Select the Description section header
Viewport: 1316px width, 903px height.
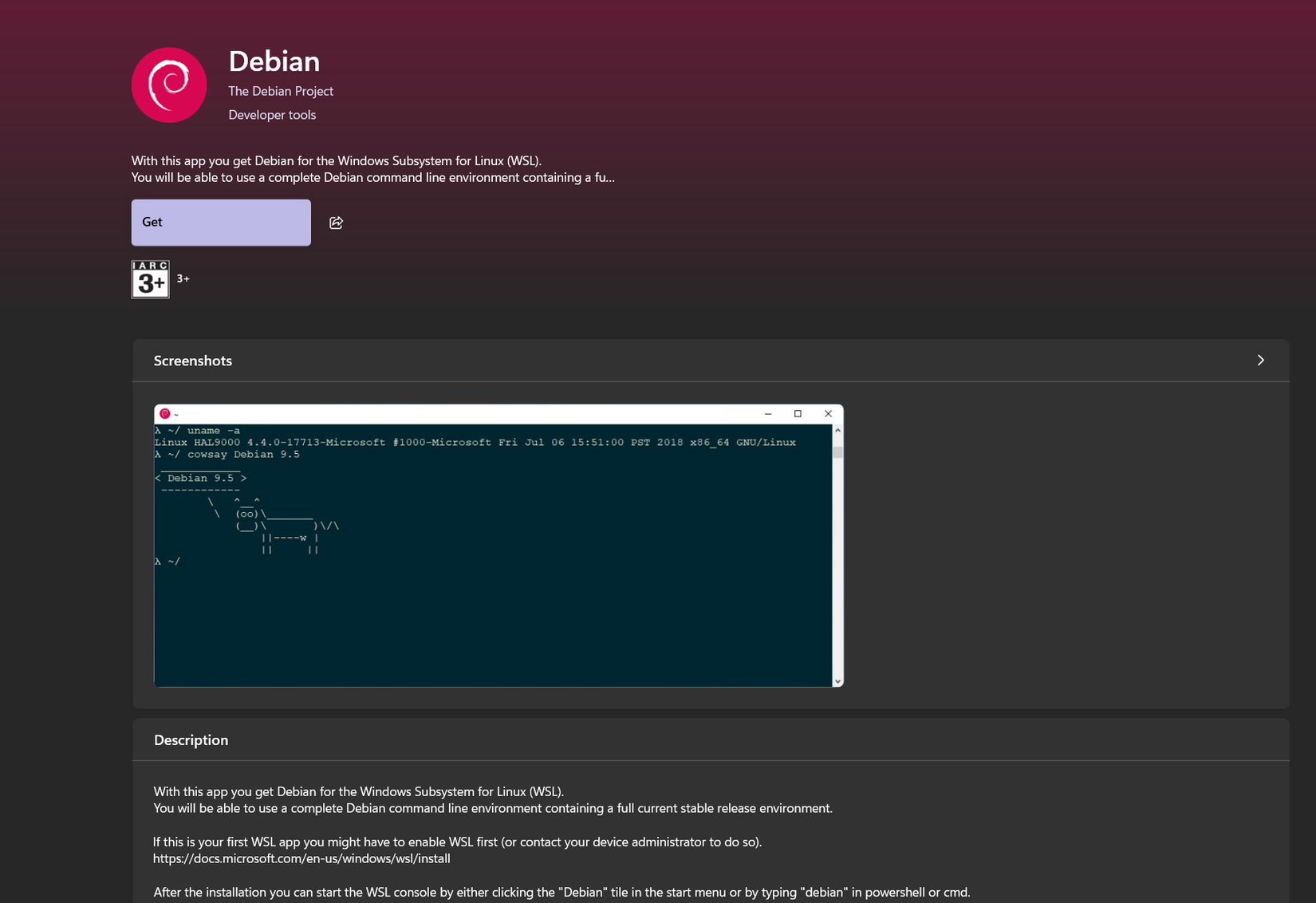click(x=191, y=739)
